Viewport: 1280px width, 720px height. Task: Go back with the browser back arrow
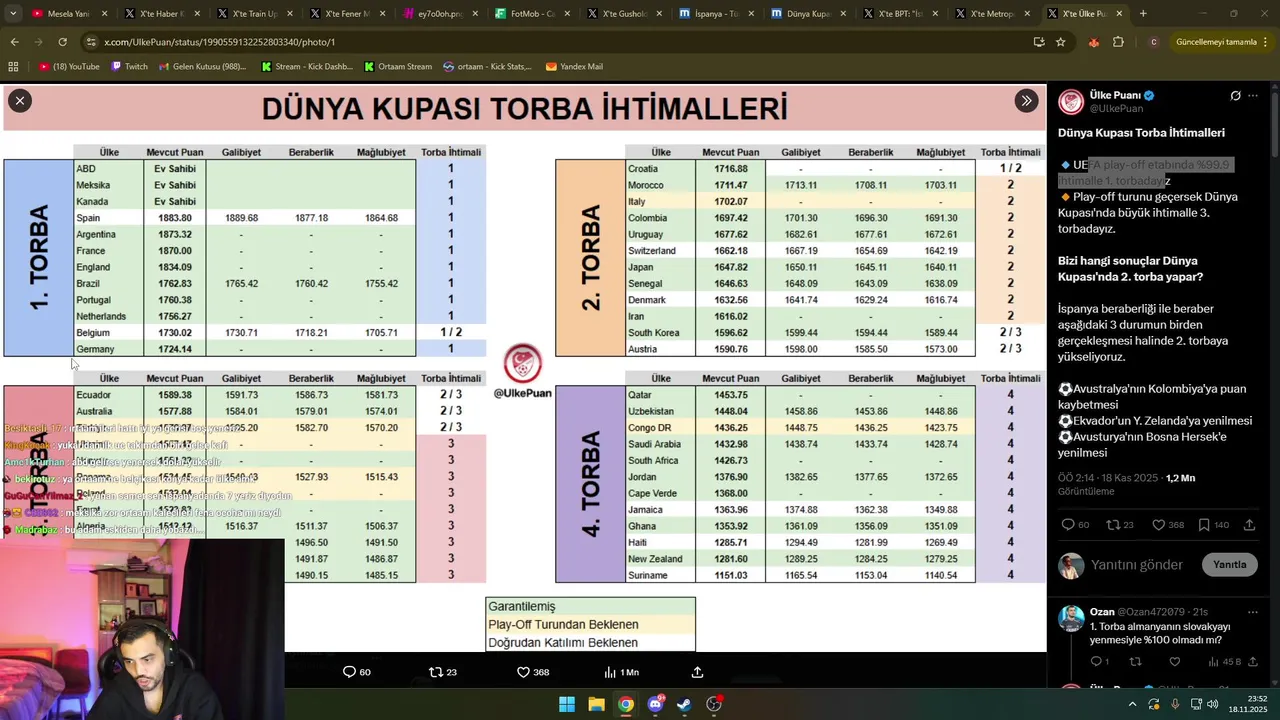pos(15,42)
